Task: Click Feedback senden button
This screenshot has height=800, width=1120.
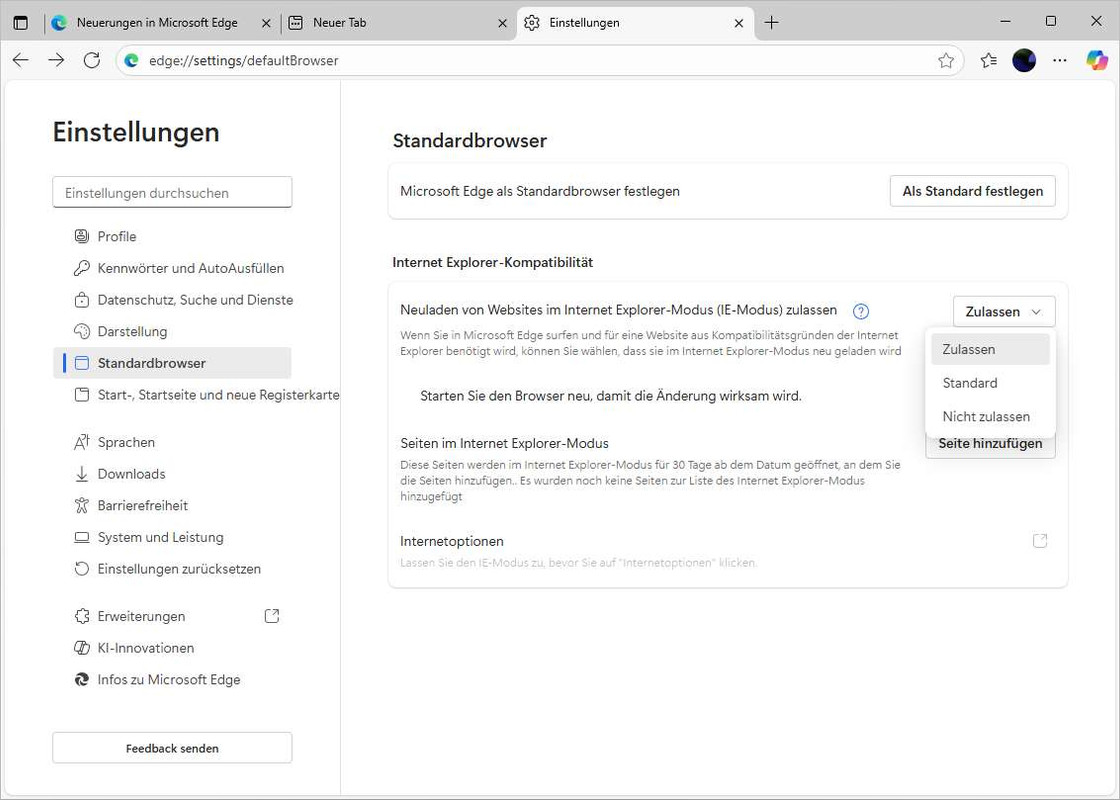Action: click(x=172, y=748)
